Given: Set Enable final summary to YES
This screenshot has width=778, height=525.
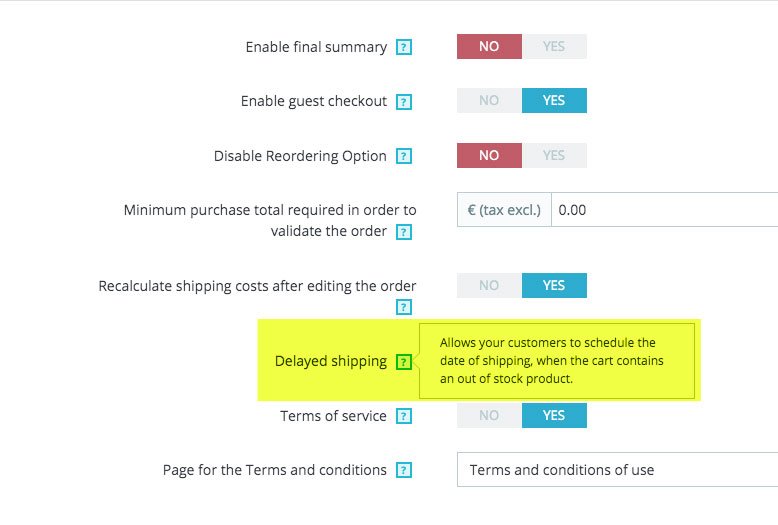Looking at the screenshot, I should click(x=554, y=47).
